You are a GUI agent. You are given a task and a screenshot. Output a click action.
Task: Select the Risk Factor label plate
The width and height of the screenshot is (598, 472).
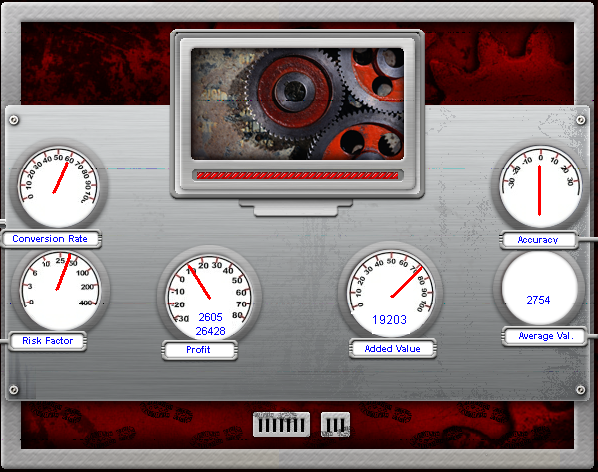tap(48, 341)
